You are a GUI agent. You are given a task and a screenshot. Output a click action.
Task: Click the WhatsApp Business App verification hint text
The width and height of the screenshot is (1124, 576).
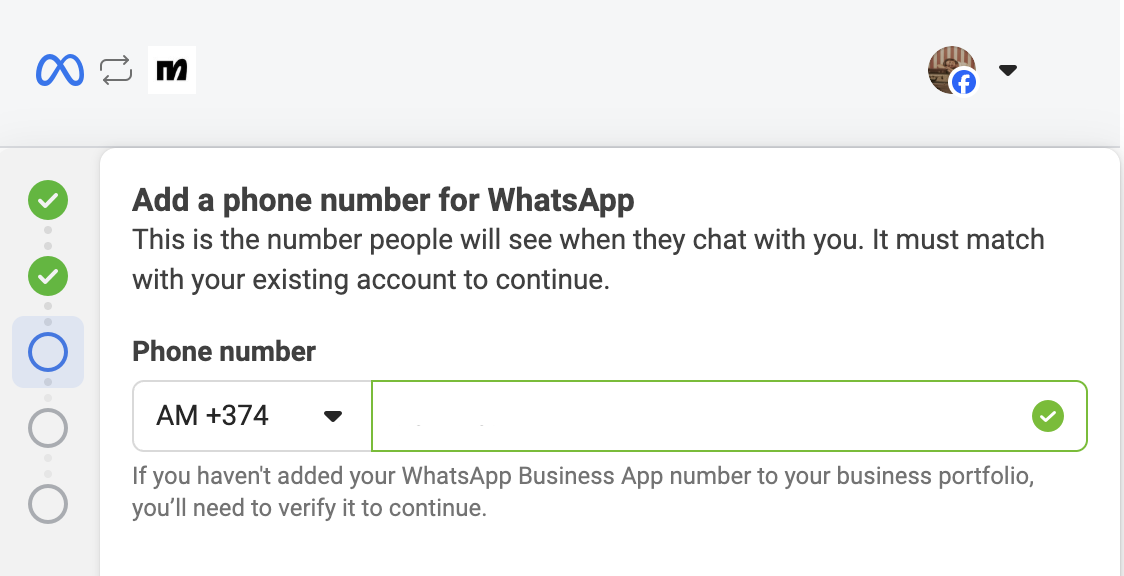583,492
